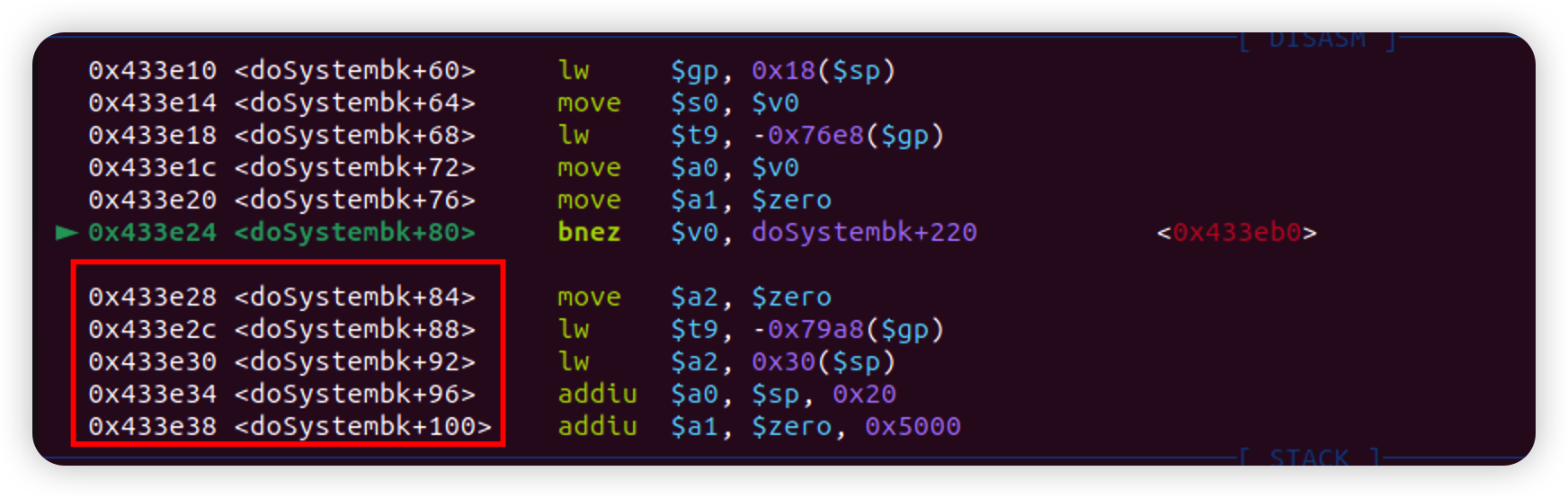Viewport: 1568px width, 498px height.
Task: Click the <doSystembk+100> symbol label
Action: (x=363, y=427)
